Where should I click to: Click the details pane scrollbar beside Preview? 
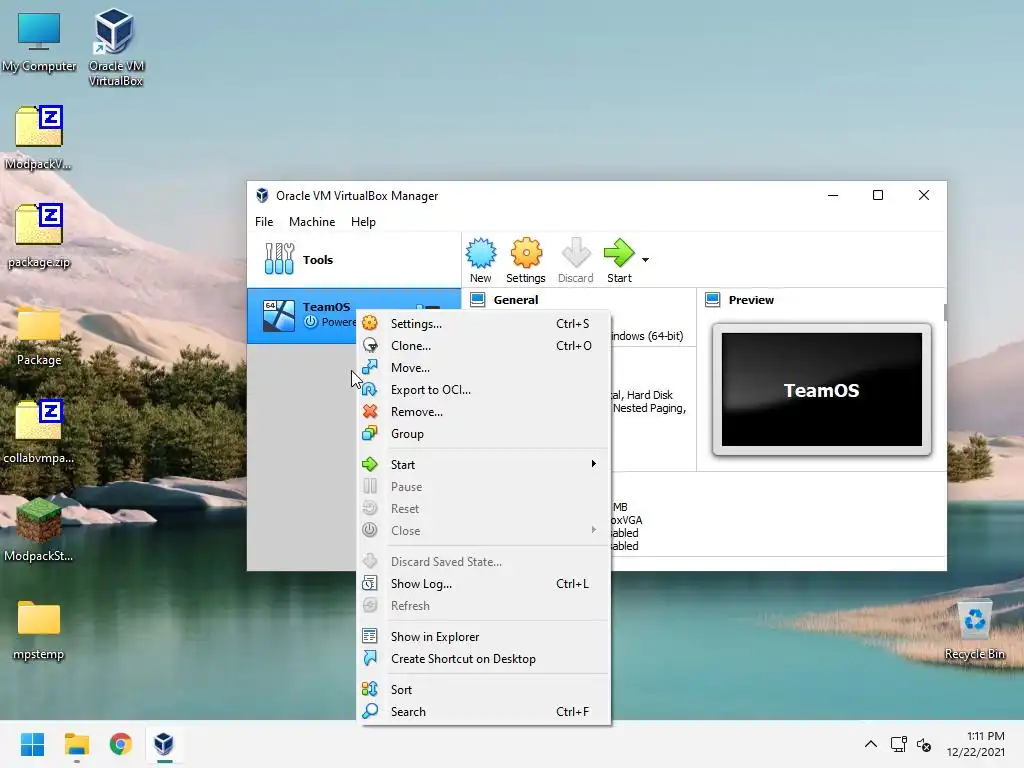click(945, 312)
